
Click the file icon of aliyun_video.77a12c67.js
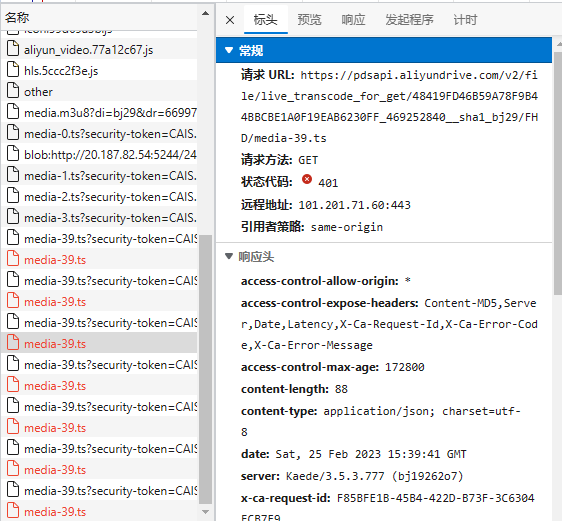point(13,48)
